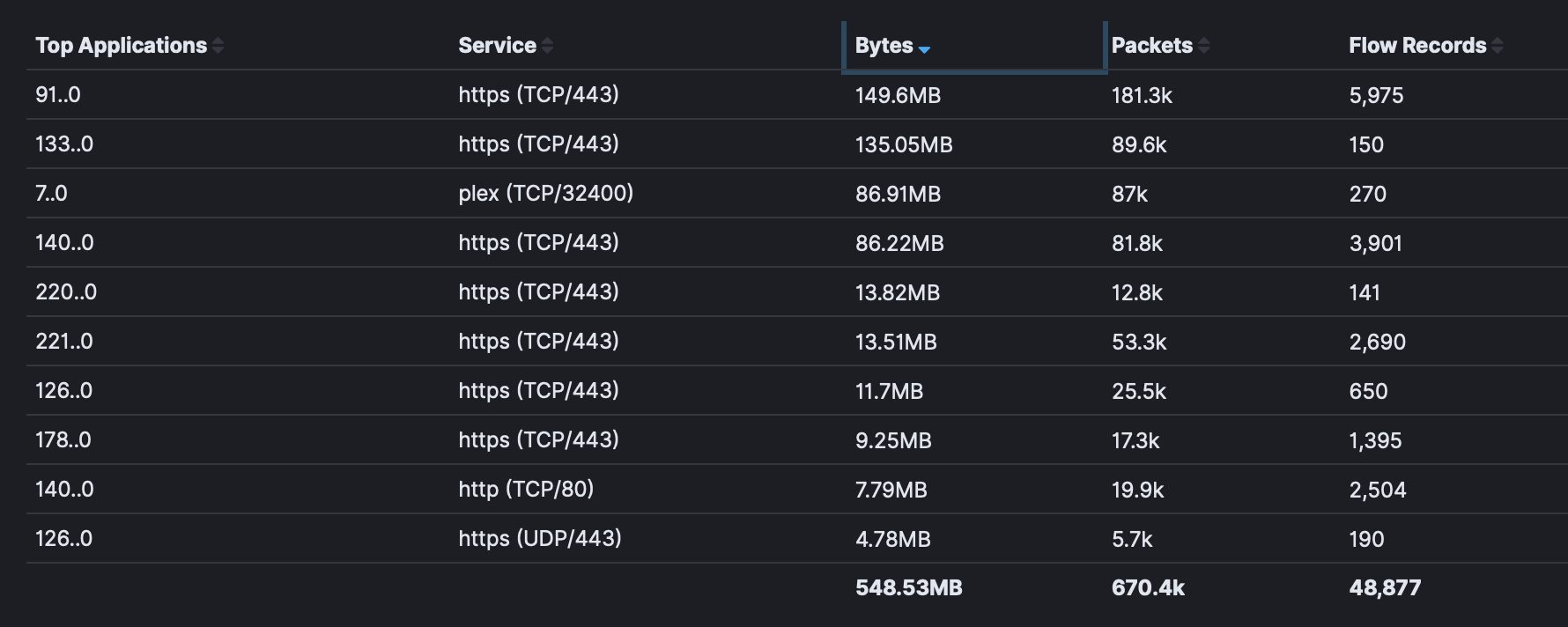
Task: Click the Top Applications sort arrows icon
Action: point(218,46)
